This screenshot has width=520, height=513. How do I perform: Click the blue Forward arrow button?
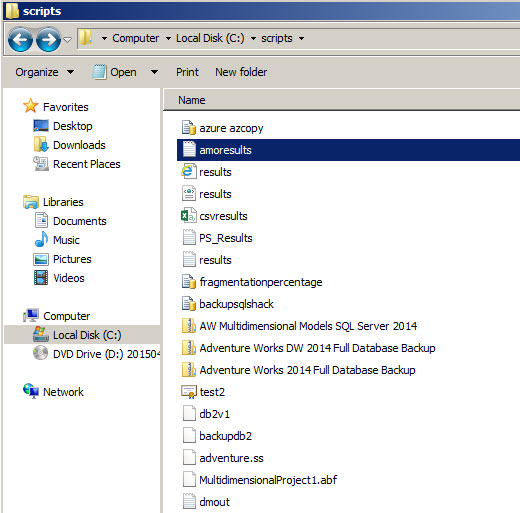coord(48,39)
